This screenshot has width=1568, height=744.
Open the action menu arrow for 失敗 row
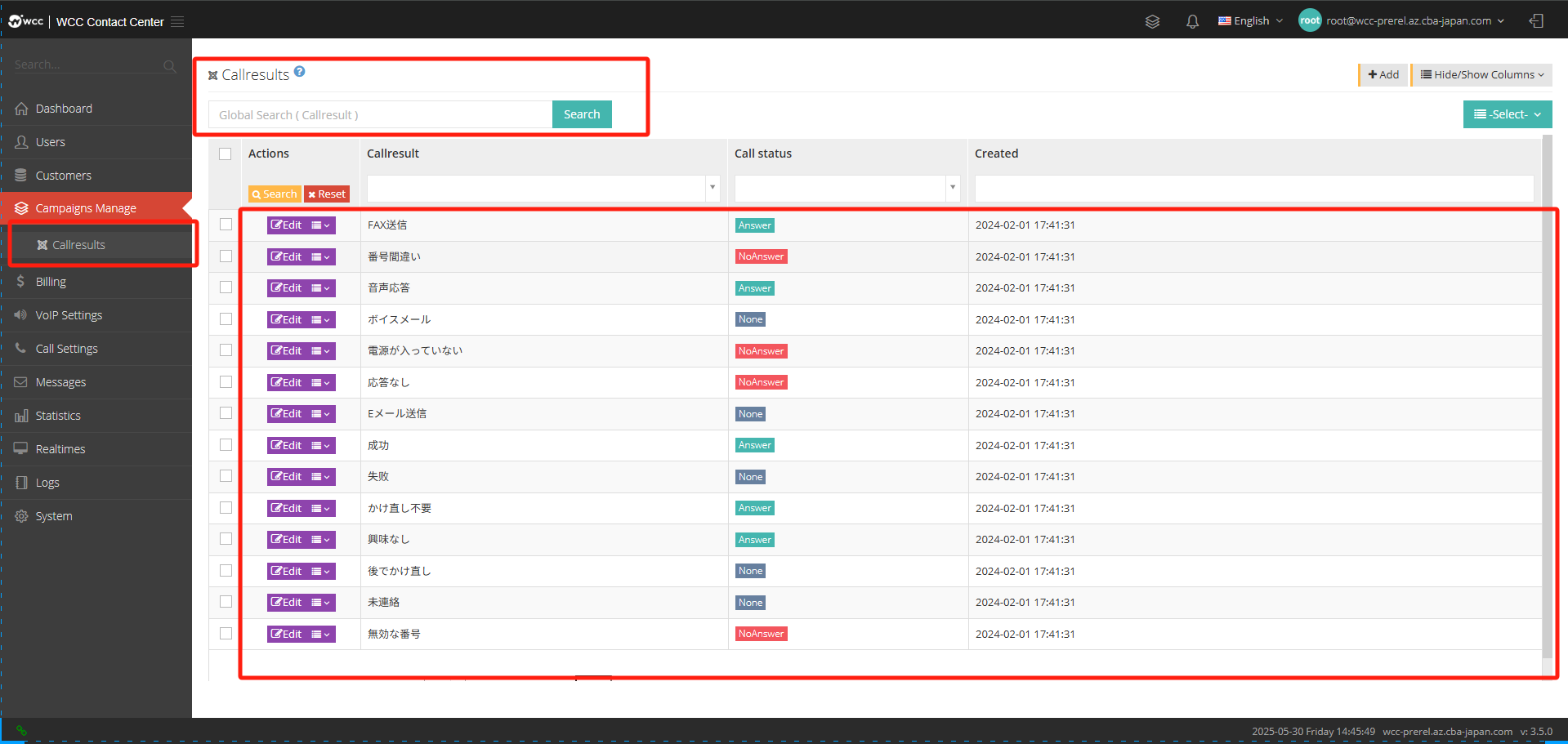321,477
